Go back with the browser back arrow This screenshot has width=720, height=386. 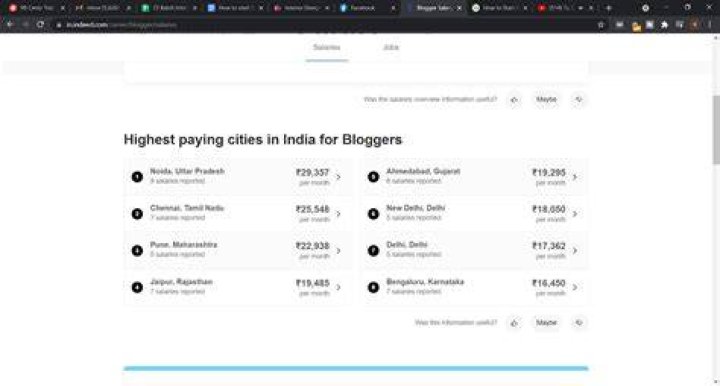coord(10,25)
